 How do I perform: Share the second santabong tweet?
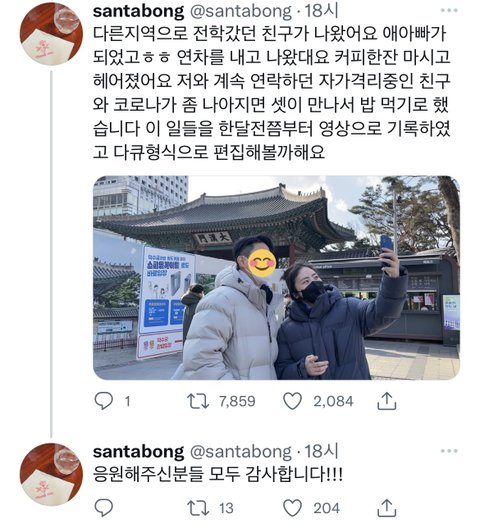(x=387, y=508)
